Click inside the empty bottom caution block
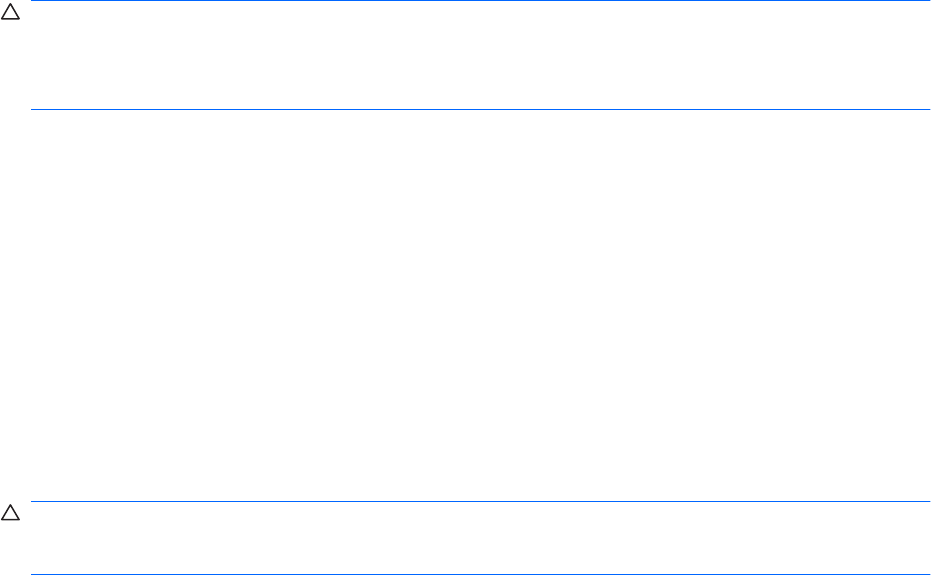Viewport: 931px width, 575px height. pyautogui.click(x=480, y=538)
